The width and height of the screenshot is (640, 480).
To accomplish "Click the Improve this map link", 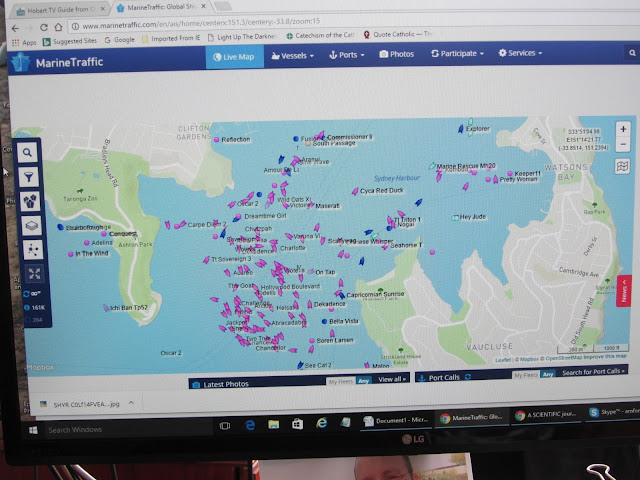I will click(x=605, y=356).
